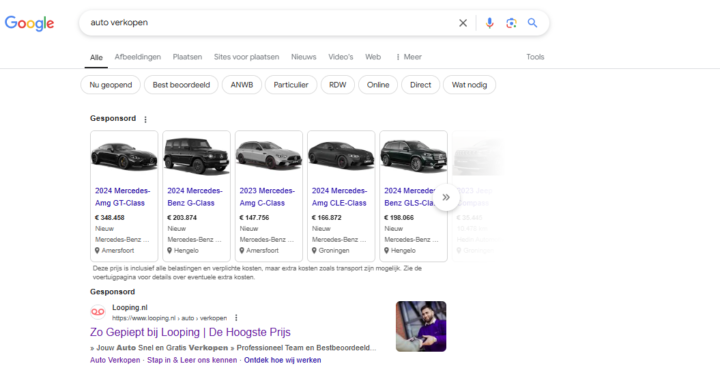Open the Mercedes-Amg C-Class car image
The width and height of the screenshot is (720, 379).
point(269,156)
